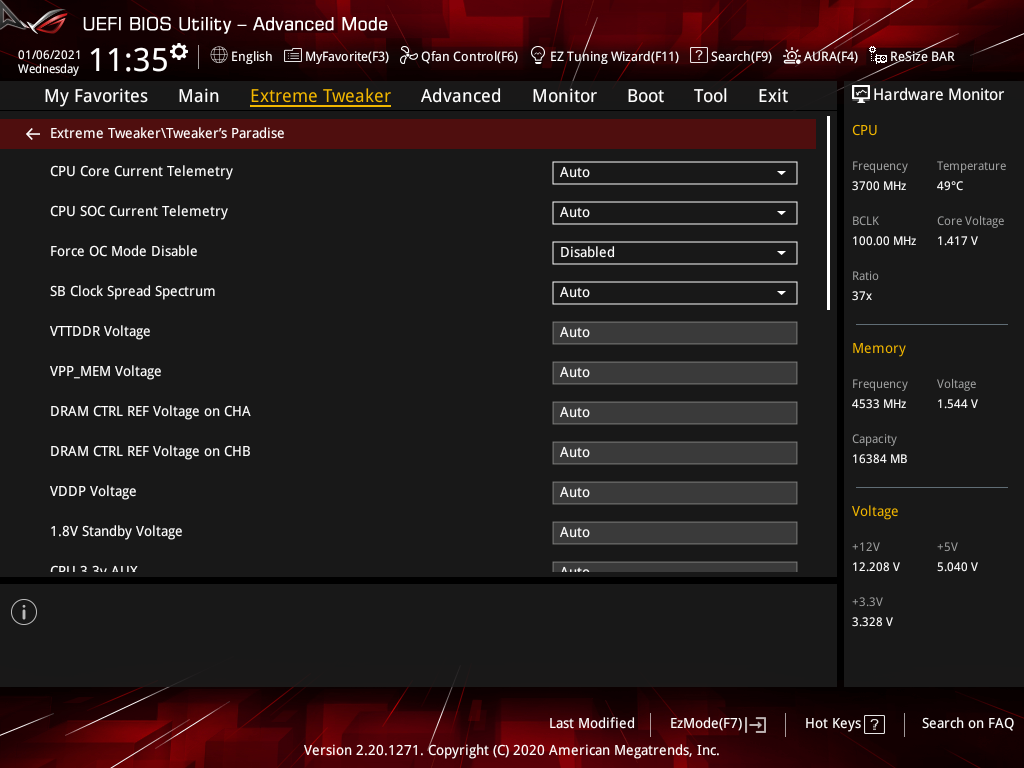Screen dimensions: 1024x768
Task: Click the ReSize BAR icon
Action: (x=878, y=56)
